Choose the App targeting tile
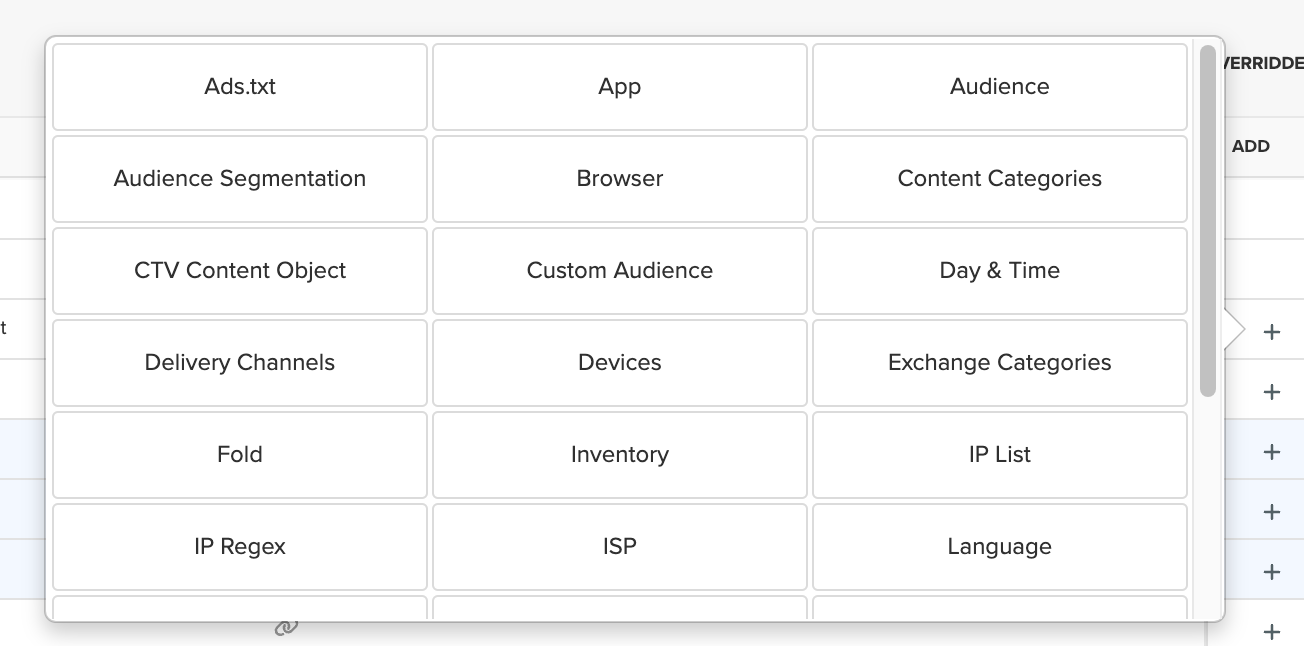Image resolution: width=1304 pixels, height=646 pixels. (620, 87)
